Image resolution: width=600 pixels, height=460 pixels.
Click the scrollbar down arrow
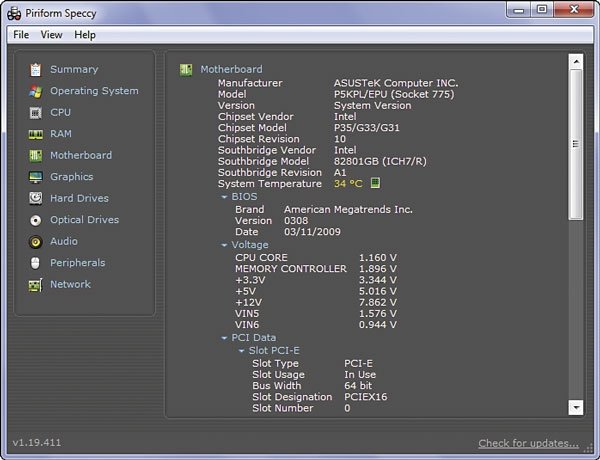pyautogui.click(x=576, y=408)
